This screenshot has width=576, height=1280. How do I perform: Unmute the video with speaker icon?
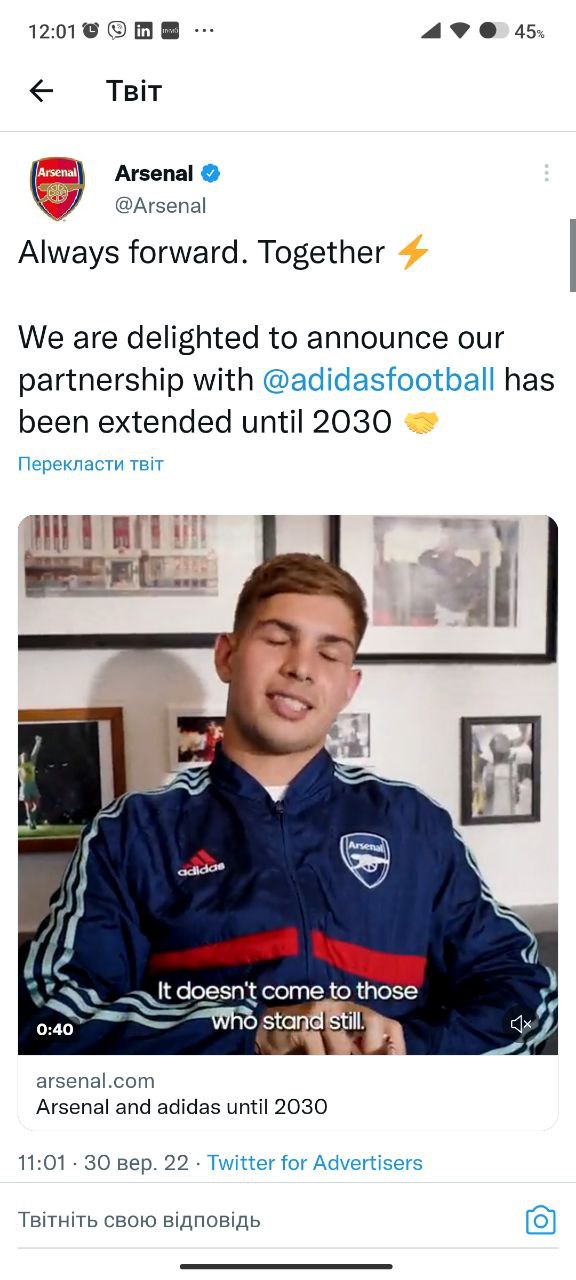click(521, 1024)
